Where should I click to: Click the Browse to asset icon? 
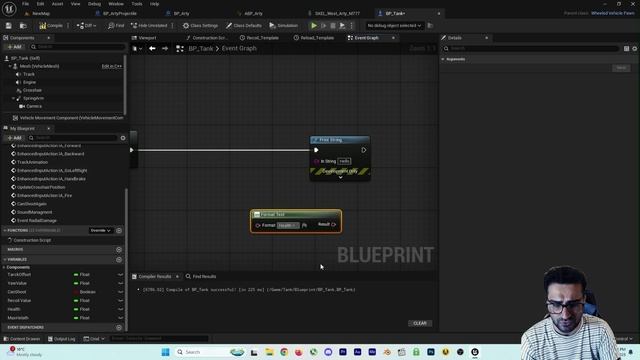(23, 26)
